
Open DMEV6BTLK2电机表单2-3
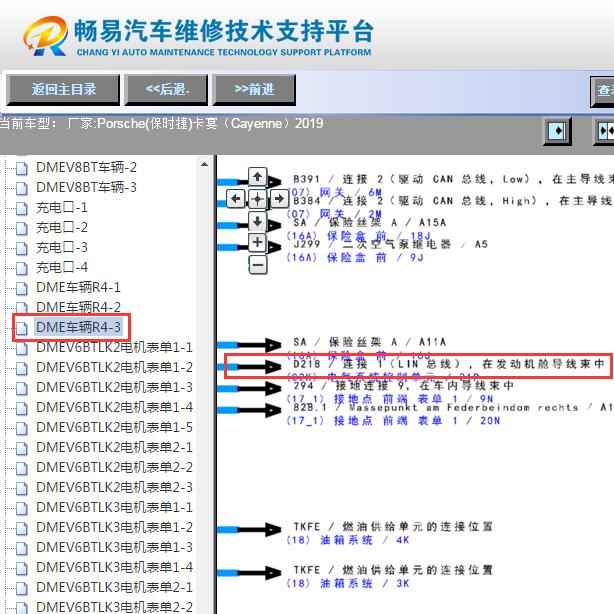[x=114, y=487]
